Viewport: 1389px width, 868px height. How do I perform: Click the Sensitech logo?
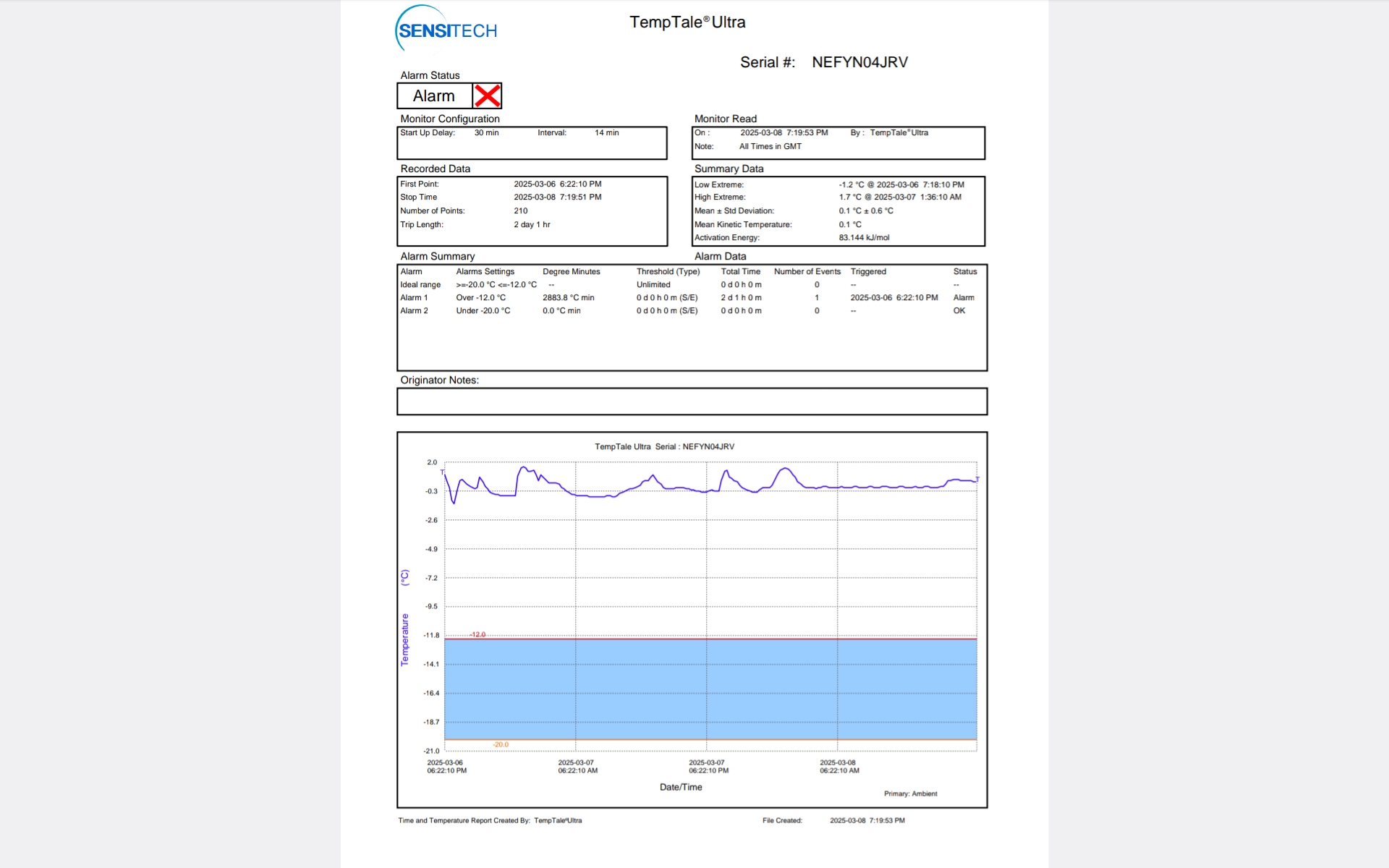[x=446, y=29]
